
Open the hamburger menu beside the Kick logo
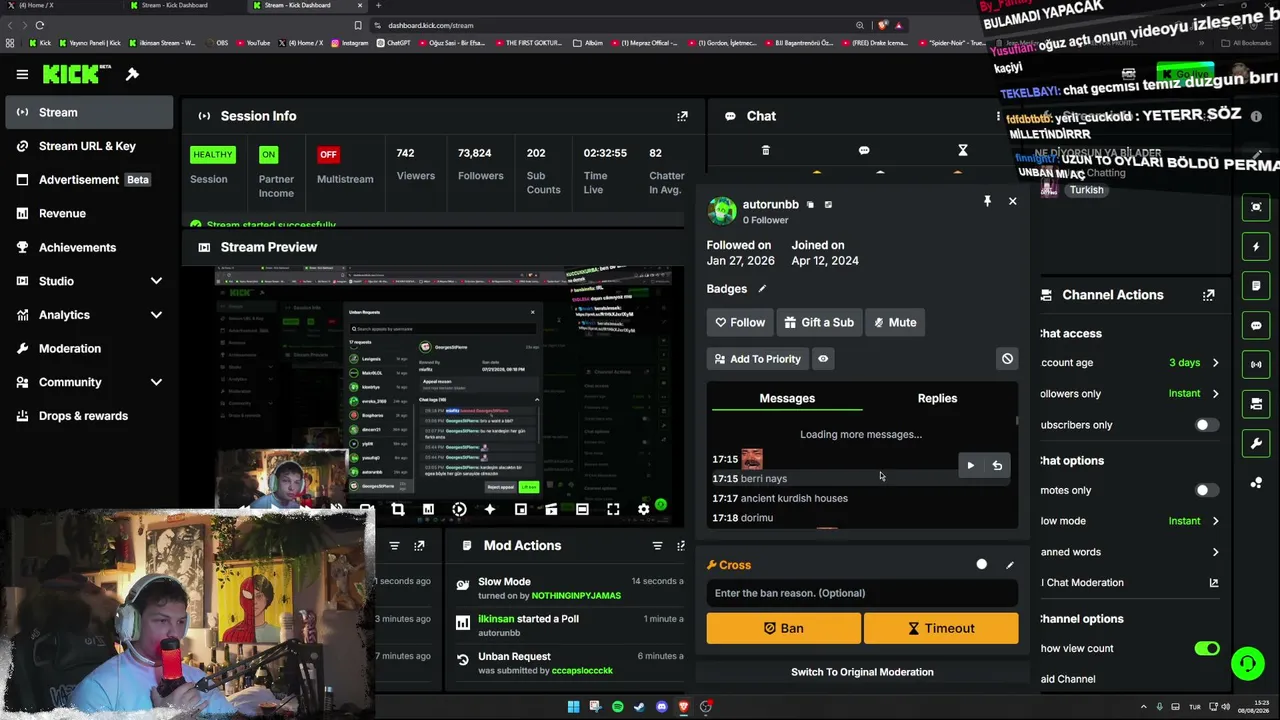pos(22,74)
